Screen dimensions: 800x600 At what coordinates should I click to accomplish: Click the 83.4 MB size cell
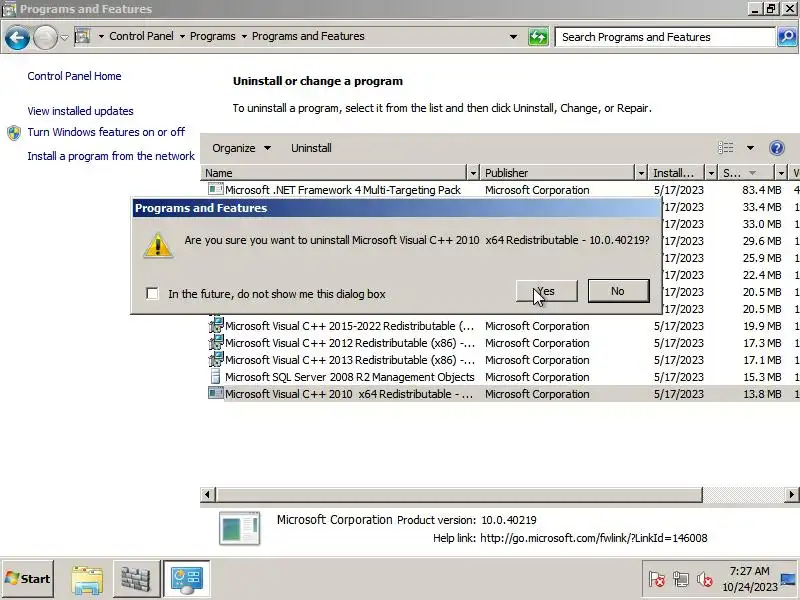[762, 190]
